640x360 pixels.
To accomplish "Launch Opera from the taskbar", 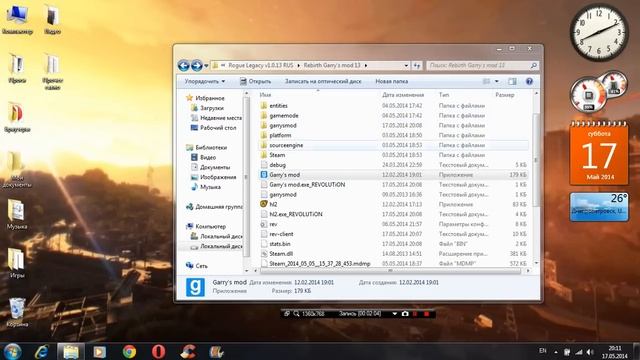I will [x=158, y=351].
